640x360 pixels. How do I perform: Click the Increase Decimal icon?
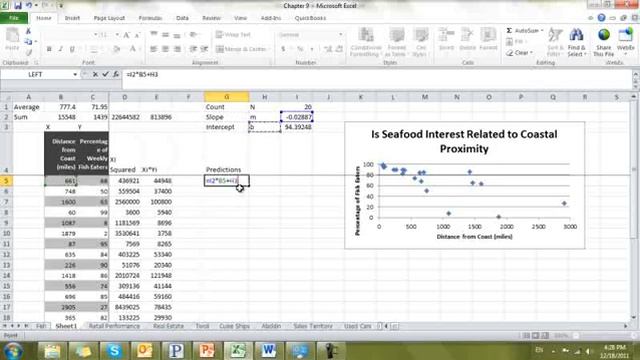click(328, 49)
